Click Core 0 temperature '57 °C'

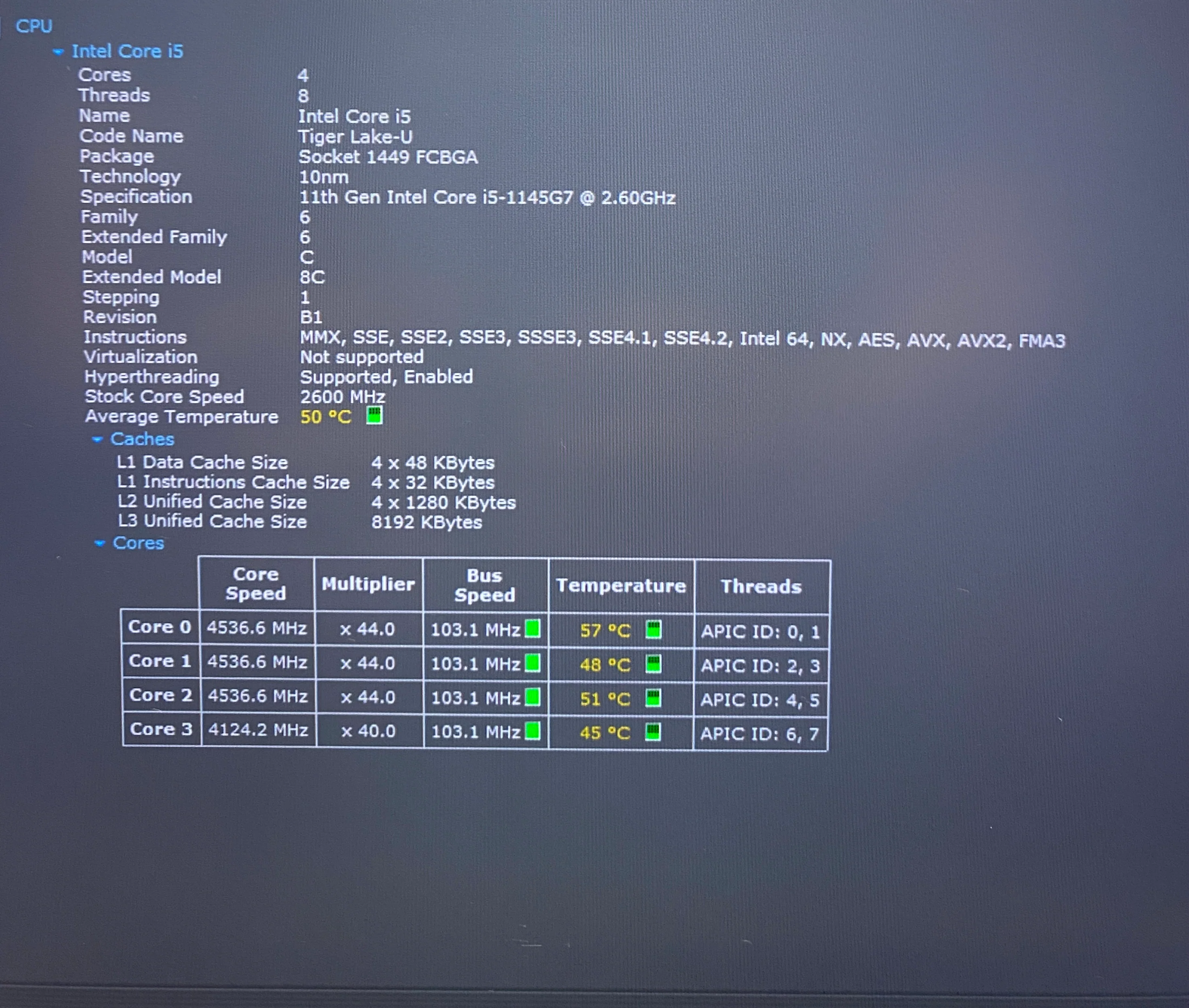[605, 631]
